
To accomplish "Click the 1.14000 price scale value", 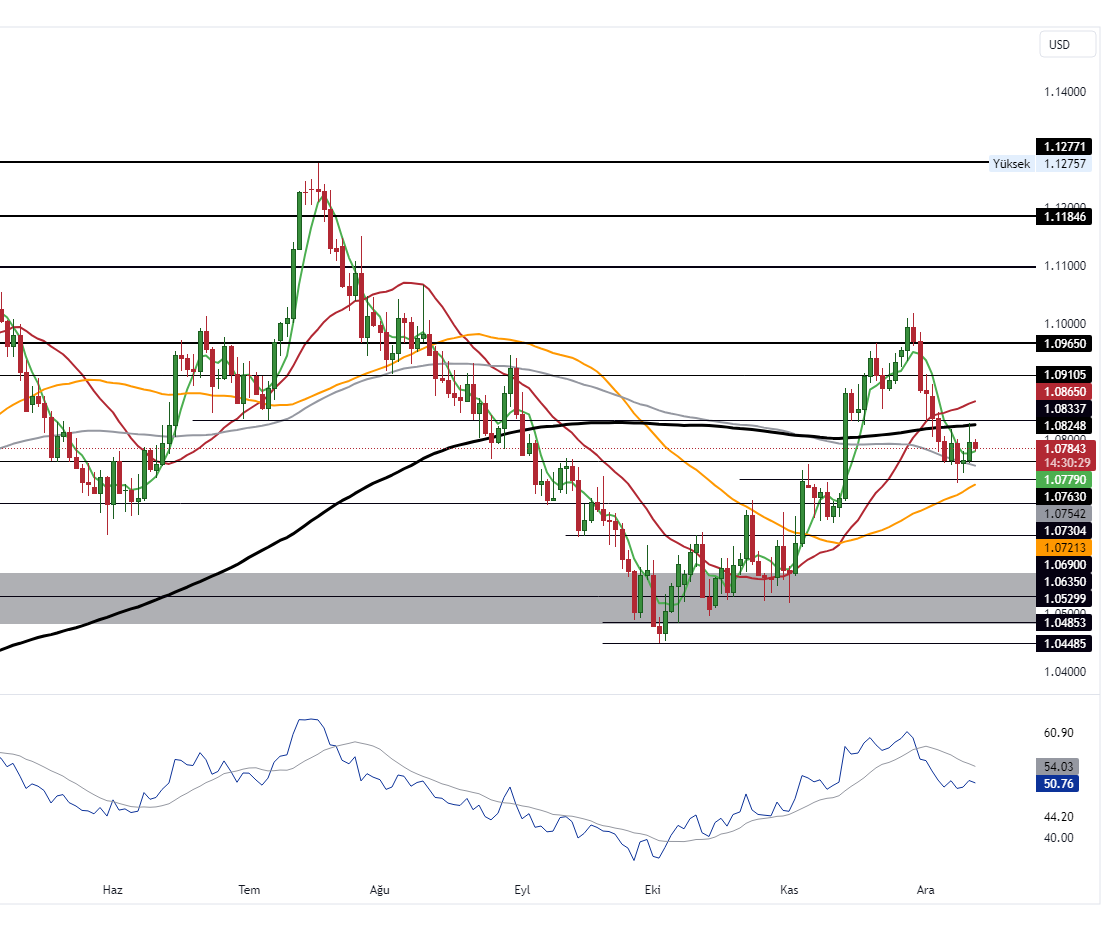I will (1065, 92).
